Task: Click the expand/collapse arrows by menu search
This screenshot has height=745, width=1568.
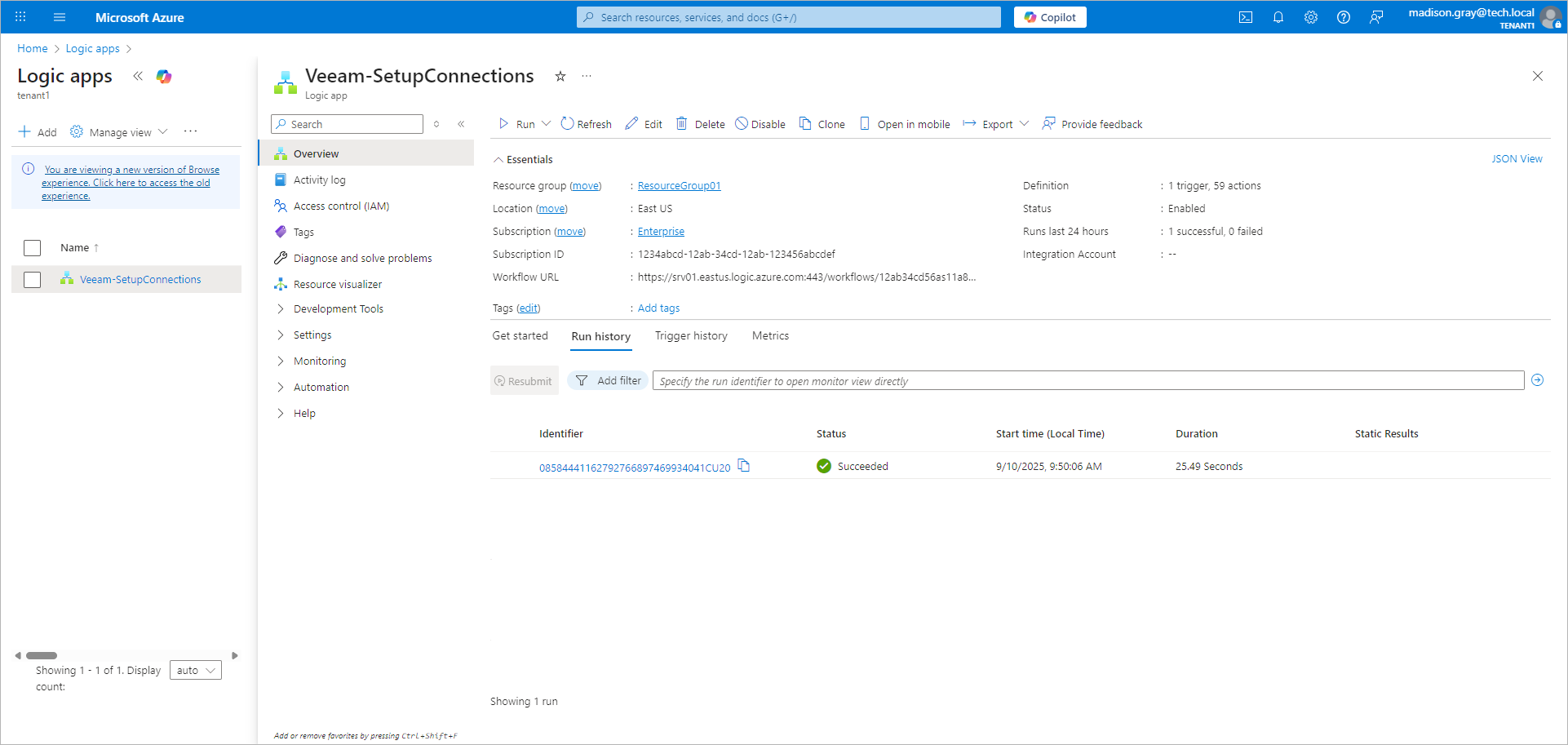Action: click(x=436, y=124)
